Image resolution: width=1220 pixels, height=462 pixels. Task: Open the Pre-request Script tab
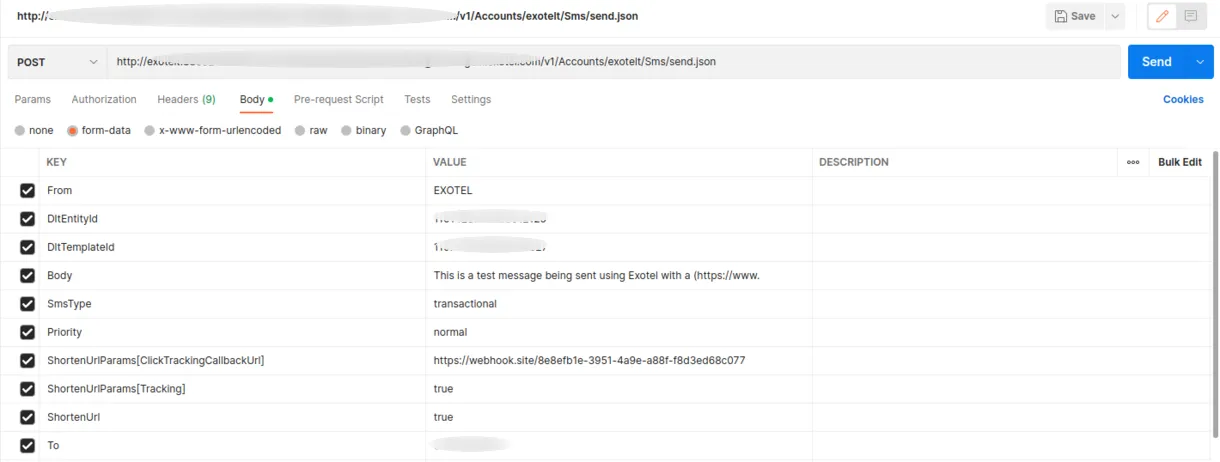pyautogui.click(x=339, y=100)
